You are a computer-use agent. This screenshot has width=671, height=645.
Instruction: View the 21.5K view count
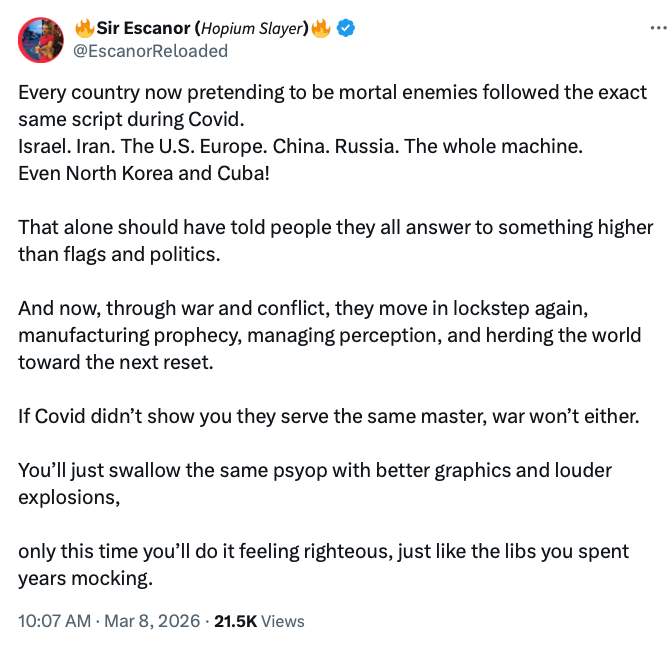point(234,621)
